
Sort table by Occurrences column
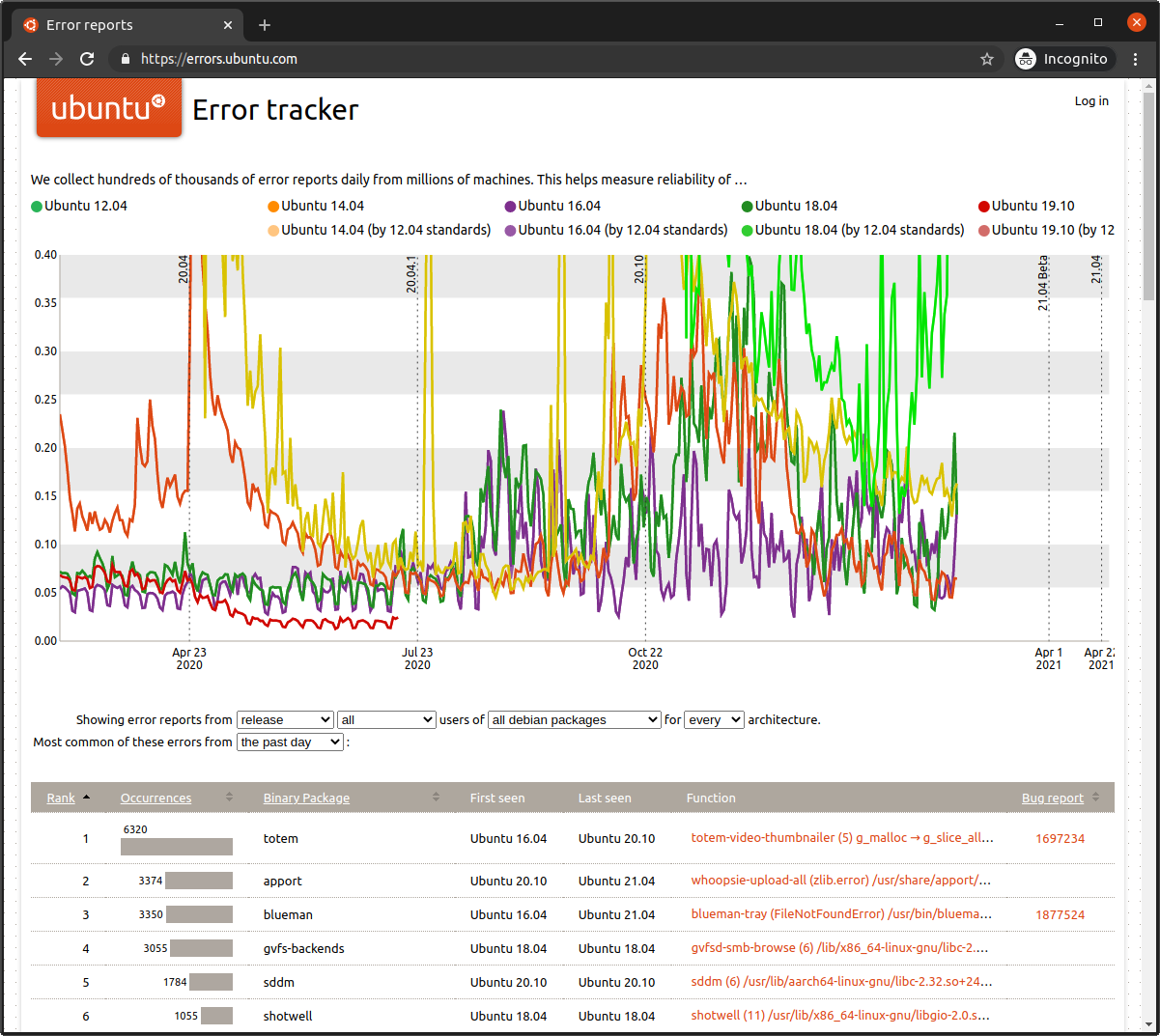click(156, 798)
